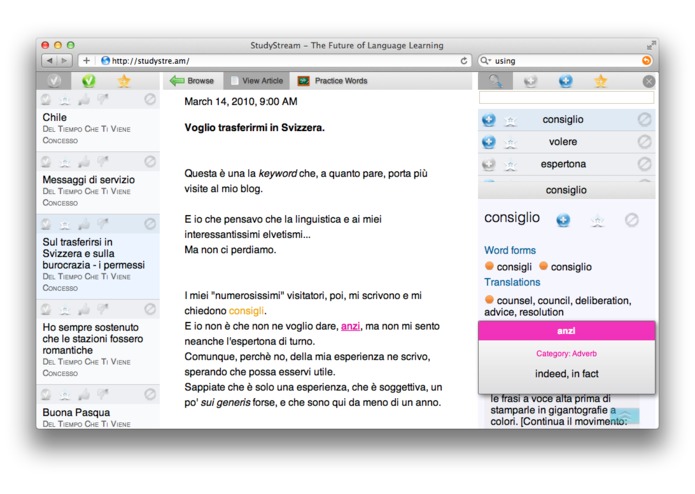The image size is (695, 494).
Task: Star the espertona word
Action: [x=511, y=165]
